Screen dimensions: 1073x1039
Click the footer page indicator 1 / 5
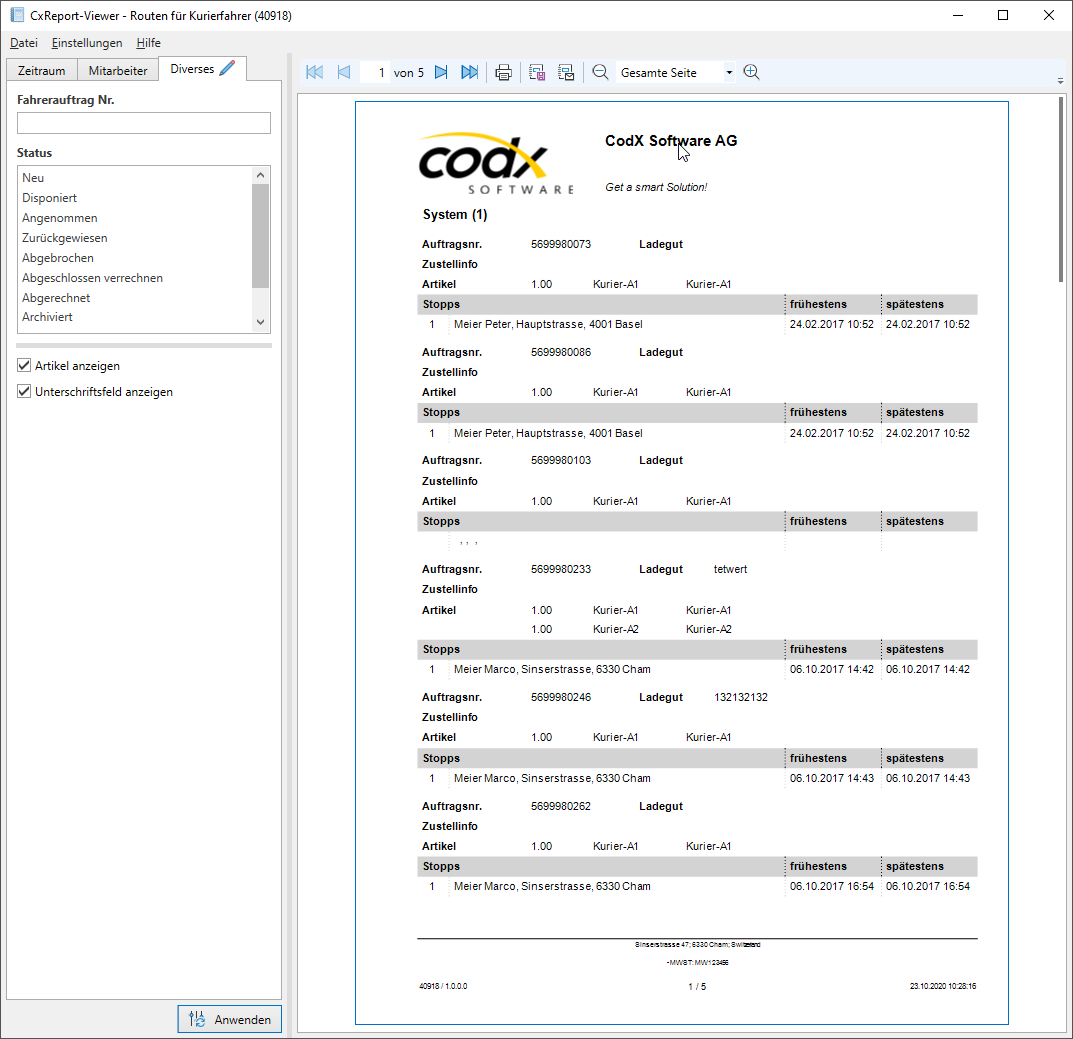pos(697,987)
